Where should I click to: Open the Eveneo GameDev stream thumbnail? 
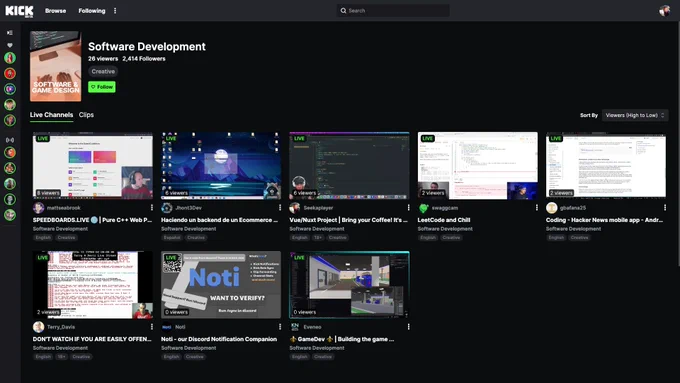point(349,285)
